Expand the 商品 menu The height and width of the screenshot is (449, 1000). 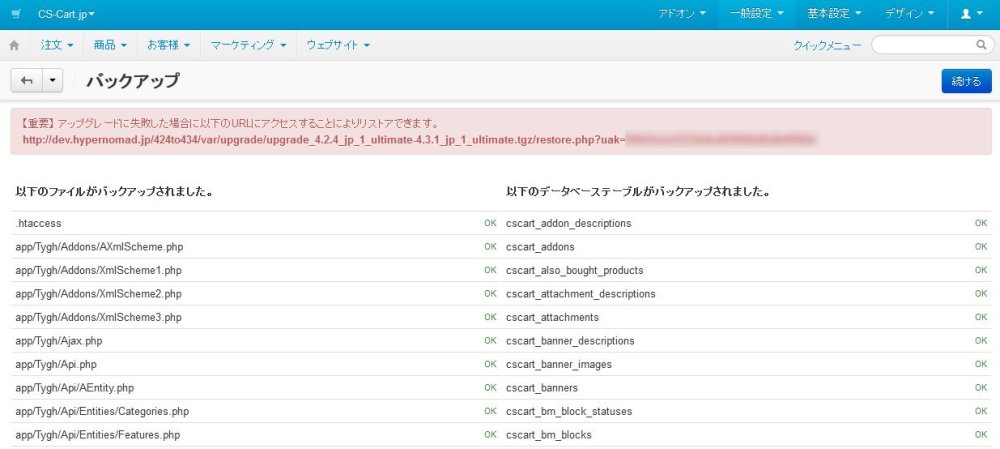tap(109, 45)
